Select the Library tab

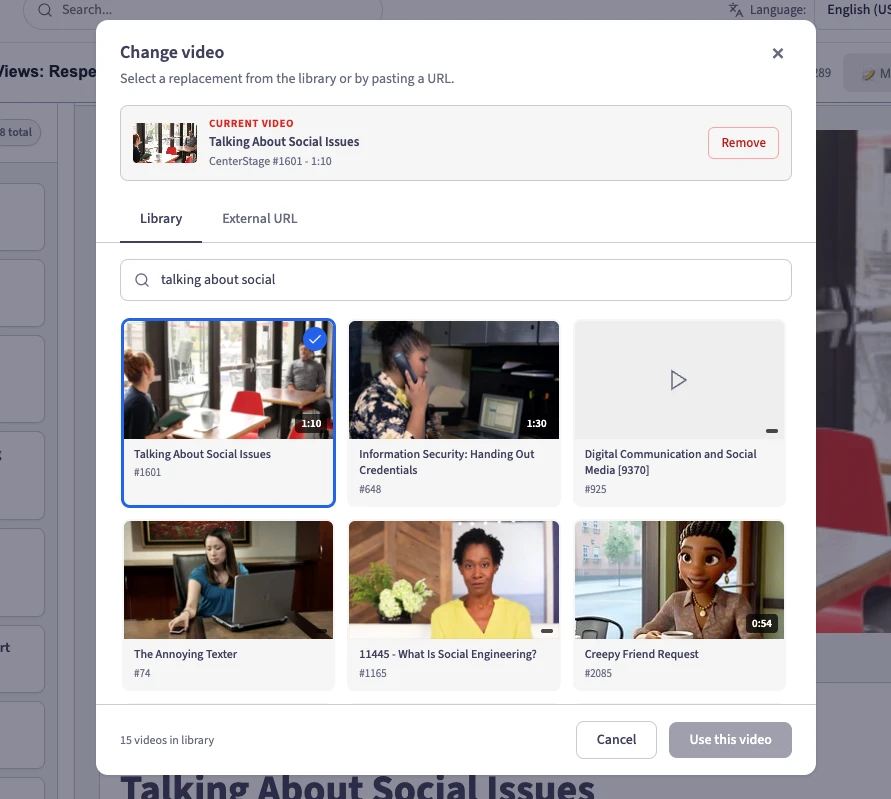[161, 219]
